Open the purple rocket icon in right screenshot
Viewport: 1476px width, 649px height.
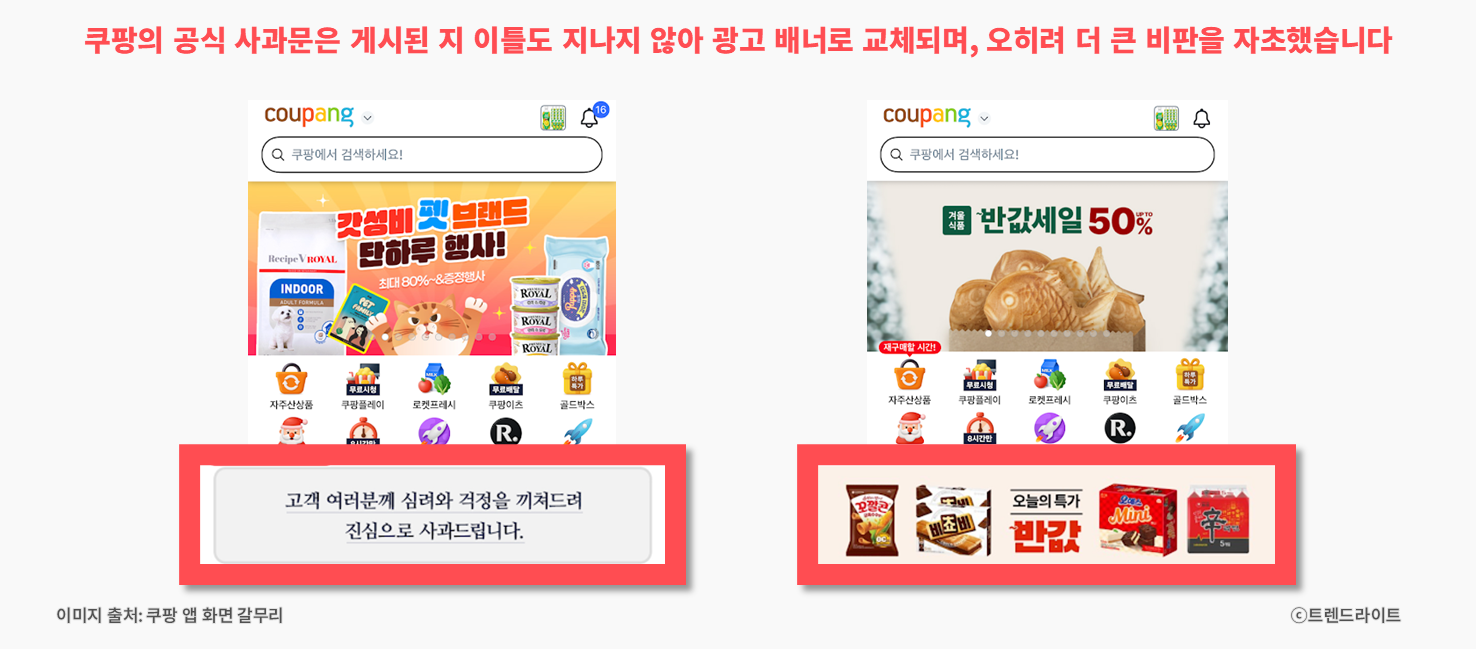pos(1050,428)
